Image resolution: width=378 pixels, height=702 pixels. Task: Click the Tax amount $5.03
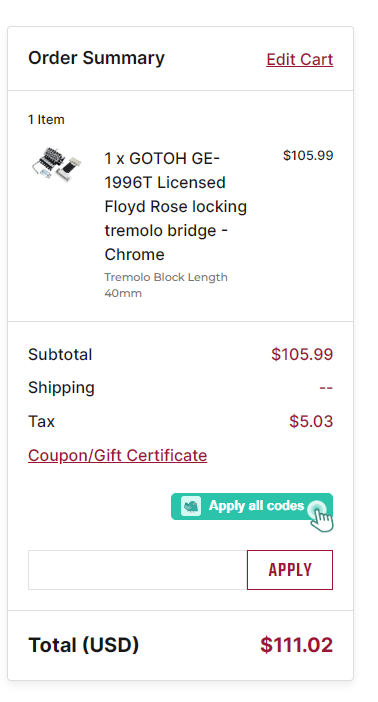point(311,421)
